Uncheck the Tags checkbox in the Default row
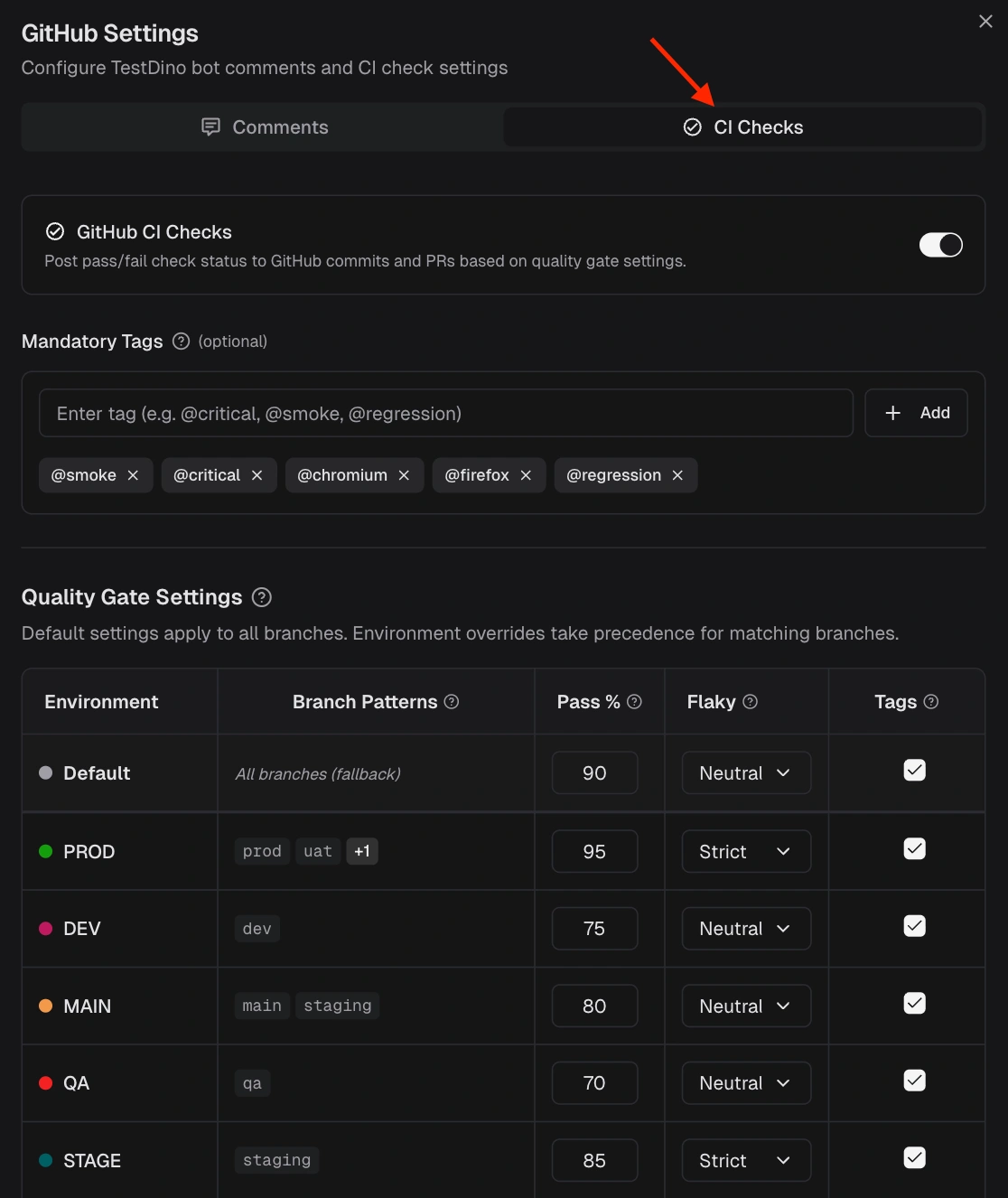The image size is (1008, 1198). point(914,771)
